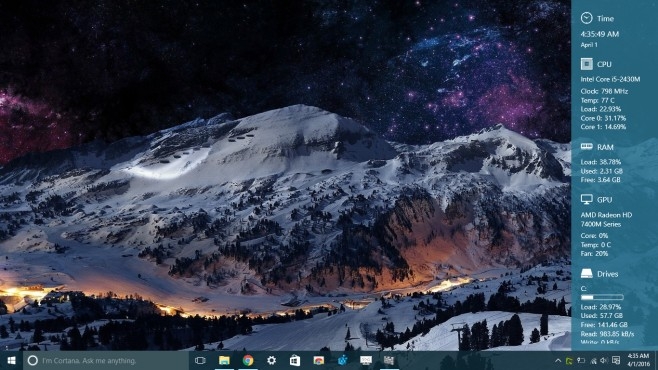
Task: Click the Time clock icon in the sidebar
Action: pyautogui.click(x=586, y=18)
